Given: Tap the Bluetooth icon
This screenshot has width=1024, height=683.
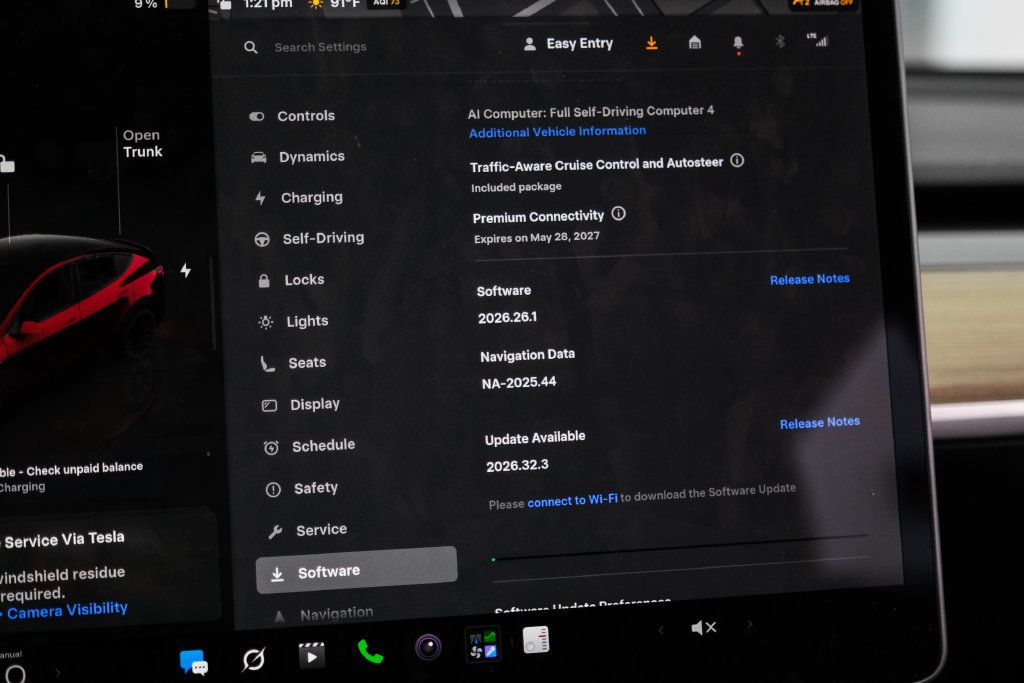Looking at the screenshot, I should (780, 42).
